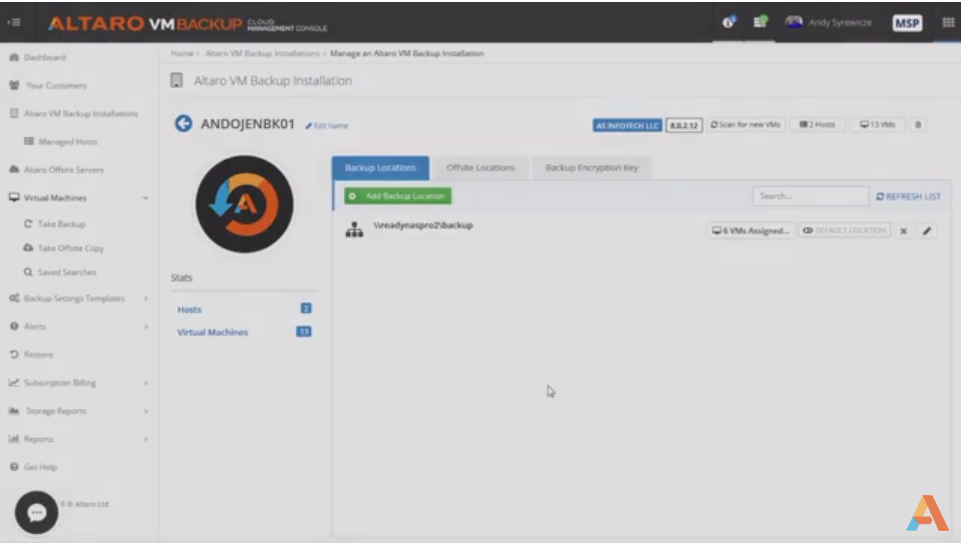963x545 pixels.
Task: Click the server tasks icon in header
Action: [760, 23]
